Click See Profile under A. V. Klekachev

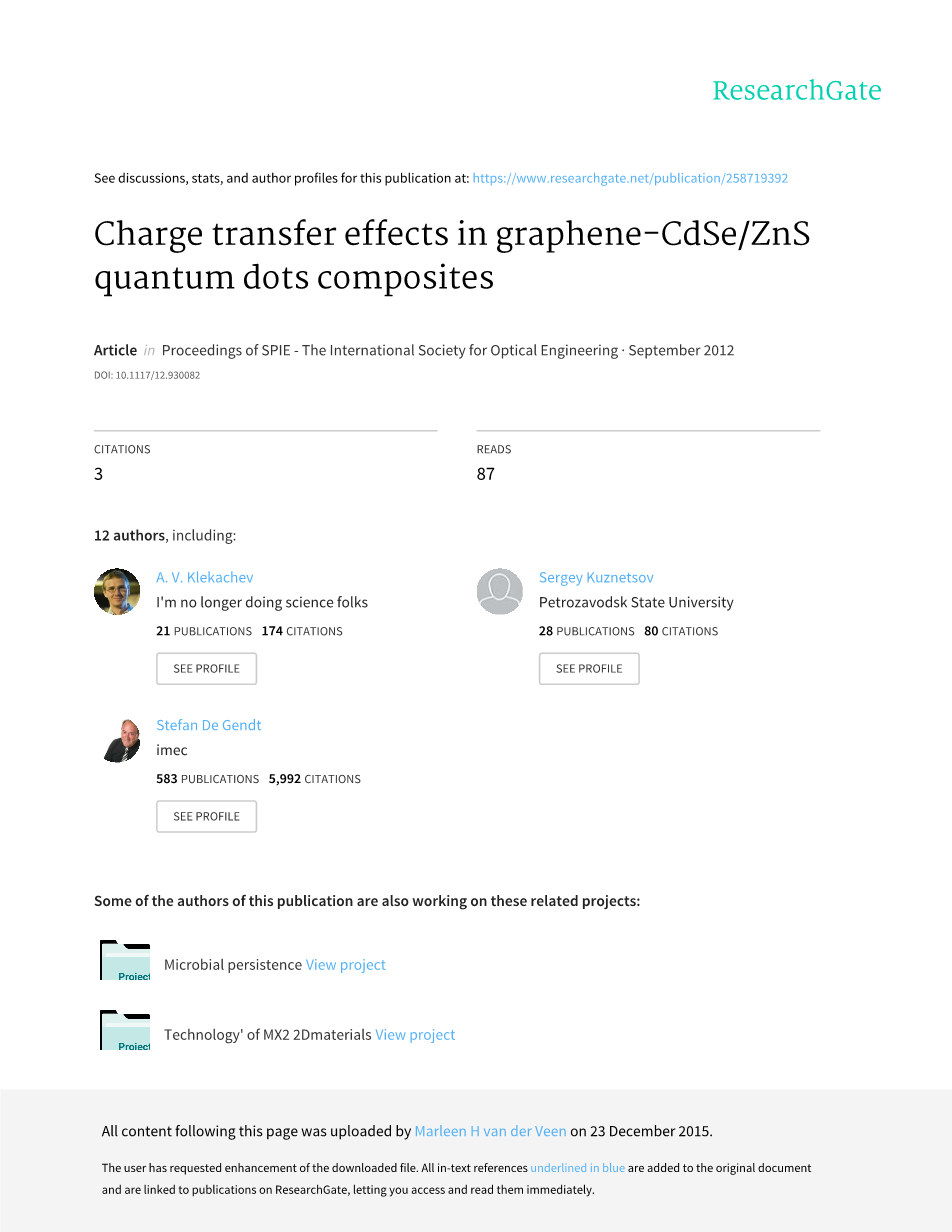tap(206, 668)
